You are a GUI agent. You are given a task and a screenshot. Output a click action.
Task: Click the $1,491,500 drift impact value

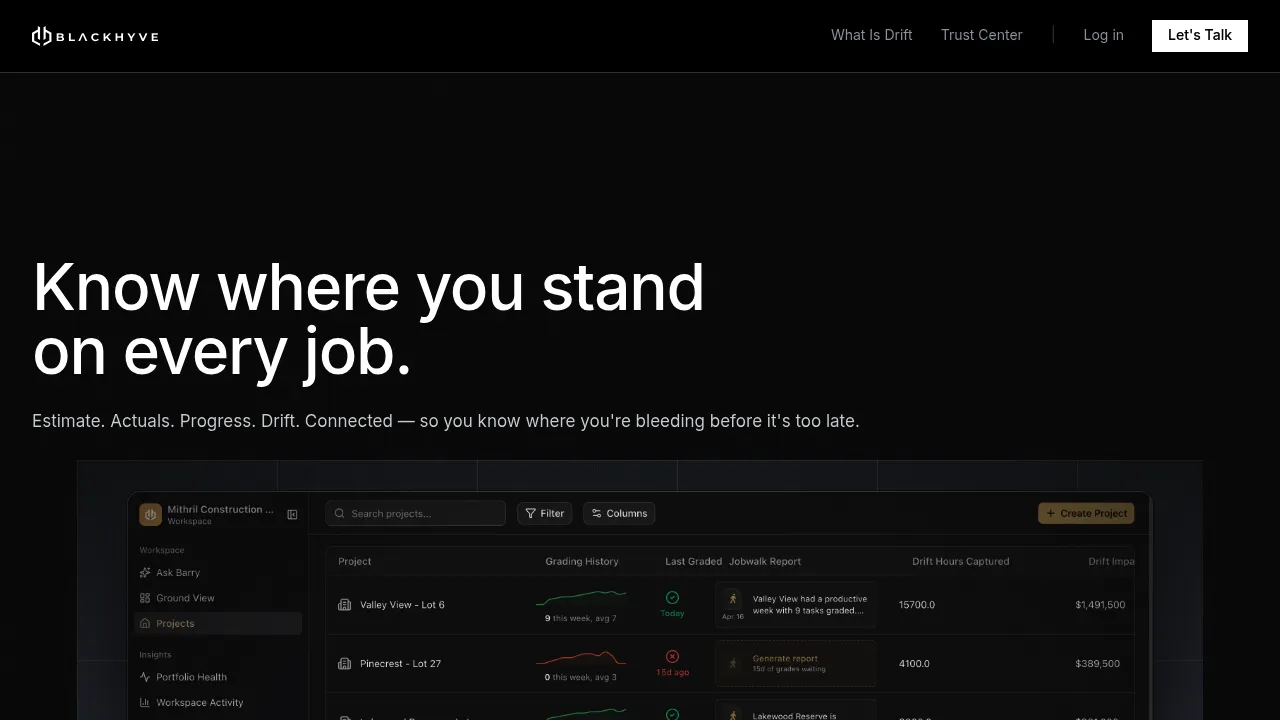pos(1100,605)
